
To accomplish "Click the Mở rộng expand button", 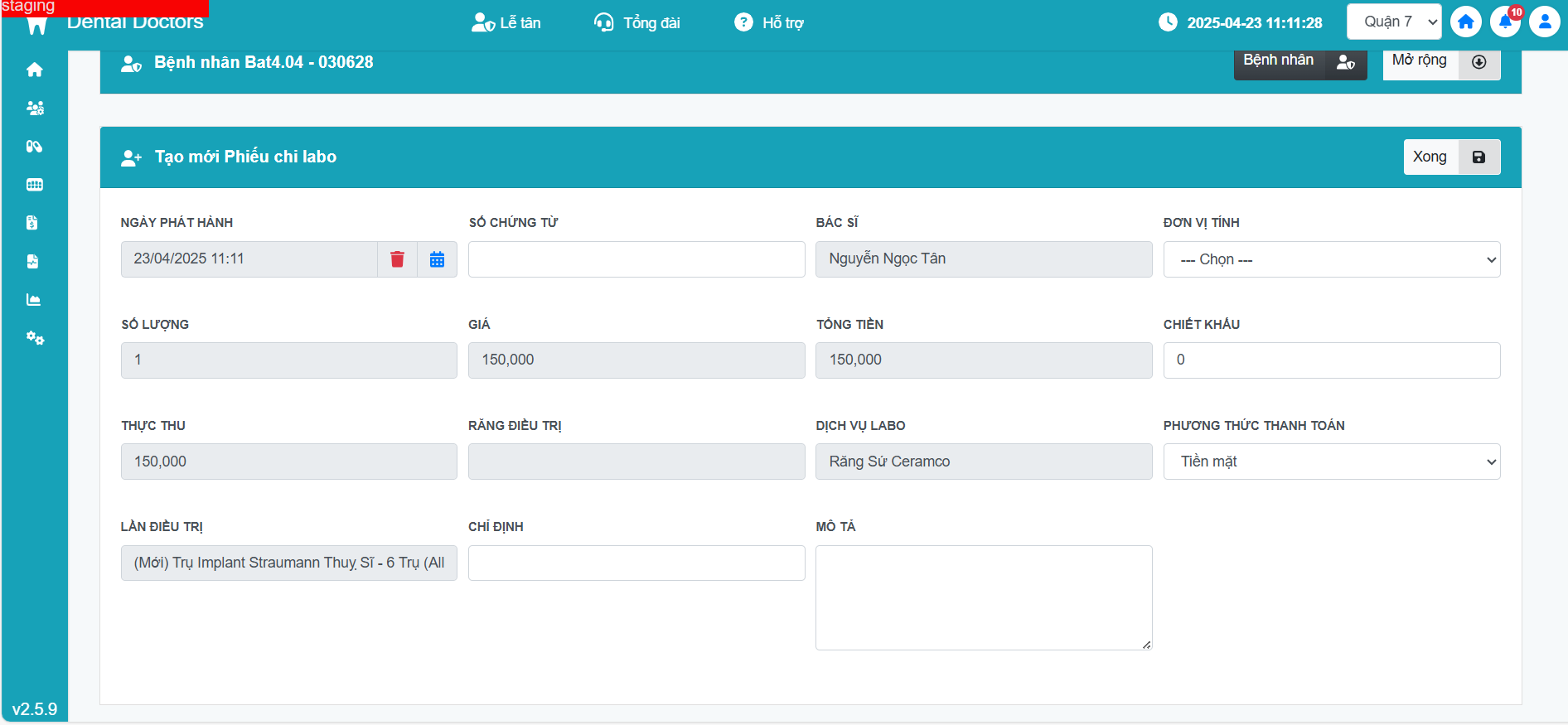I will tap(1440, 61).
